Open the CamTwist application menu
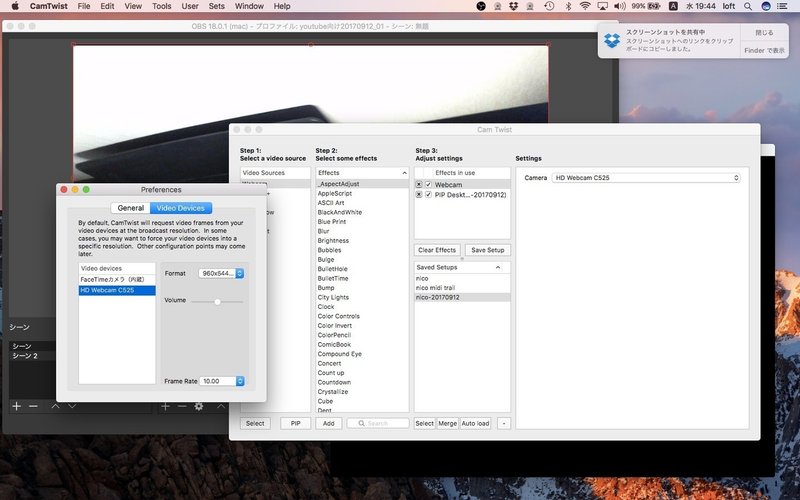 (48, 6)
